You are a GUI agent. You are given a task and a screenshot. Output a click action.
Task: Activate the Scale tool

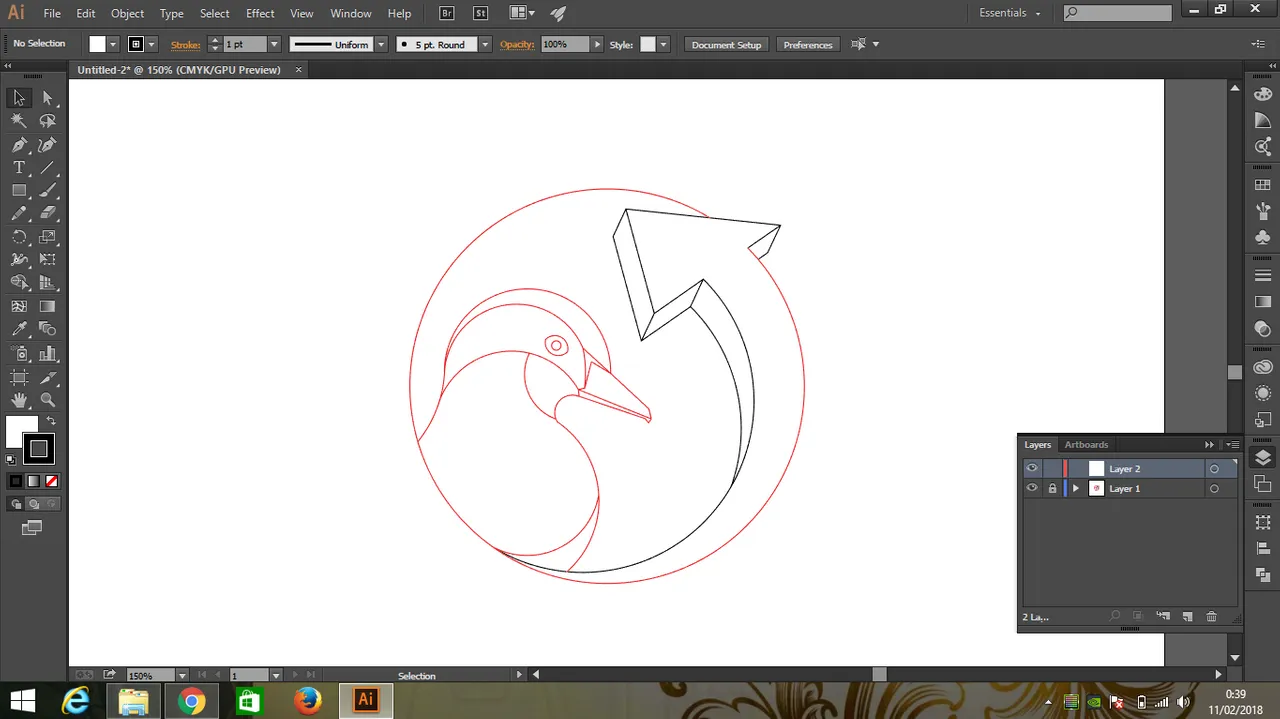point(47,237)
